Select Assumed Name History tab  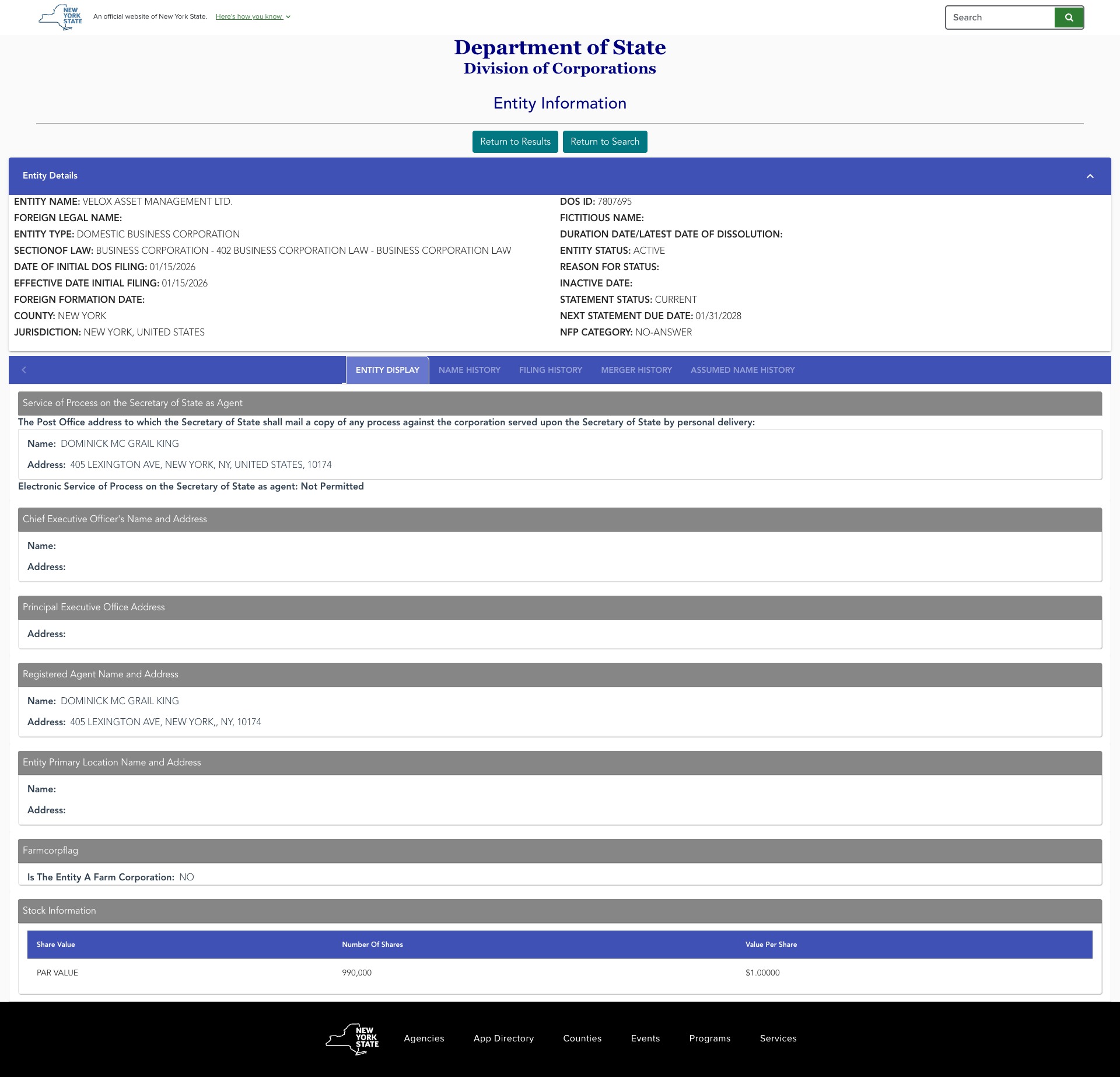(x=742, y=370)
